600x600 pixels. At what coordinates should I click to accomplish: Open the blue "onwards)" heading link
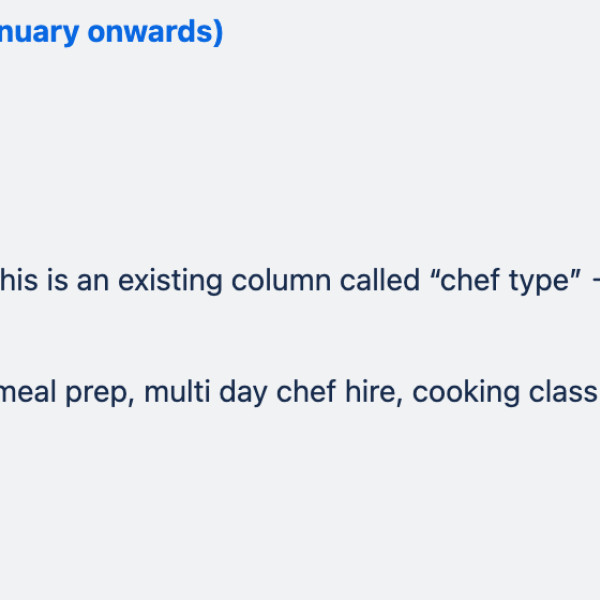coord(155,32)
